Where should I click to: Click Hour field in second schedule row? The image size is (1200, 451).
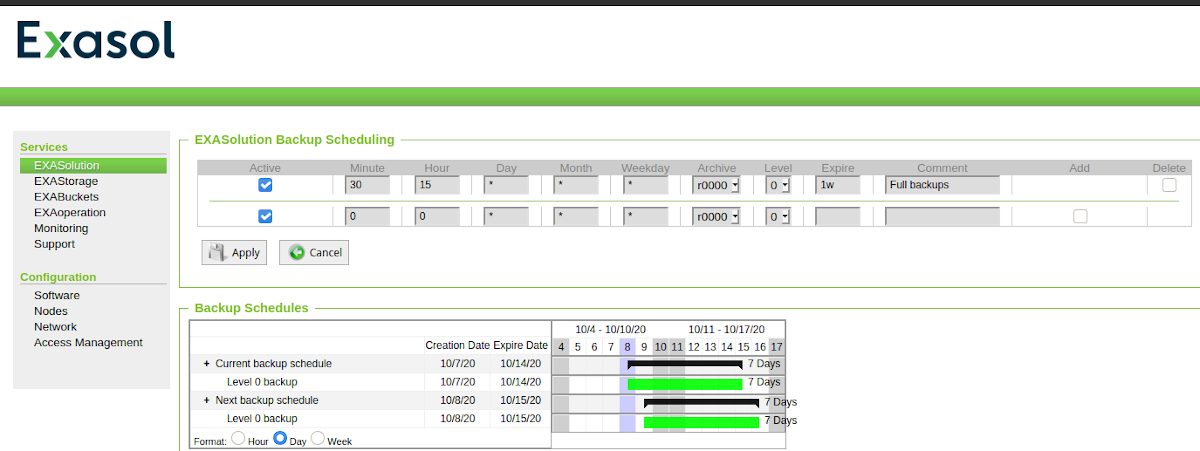tap(437, 216)
